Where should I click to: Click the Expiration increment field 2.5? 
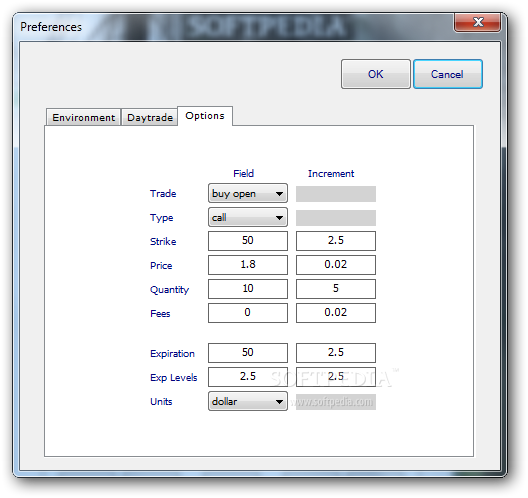click(336, 353)
